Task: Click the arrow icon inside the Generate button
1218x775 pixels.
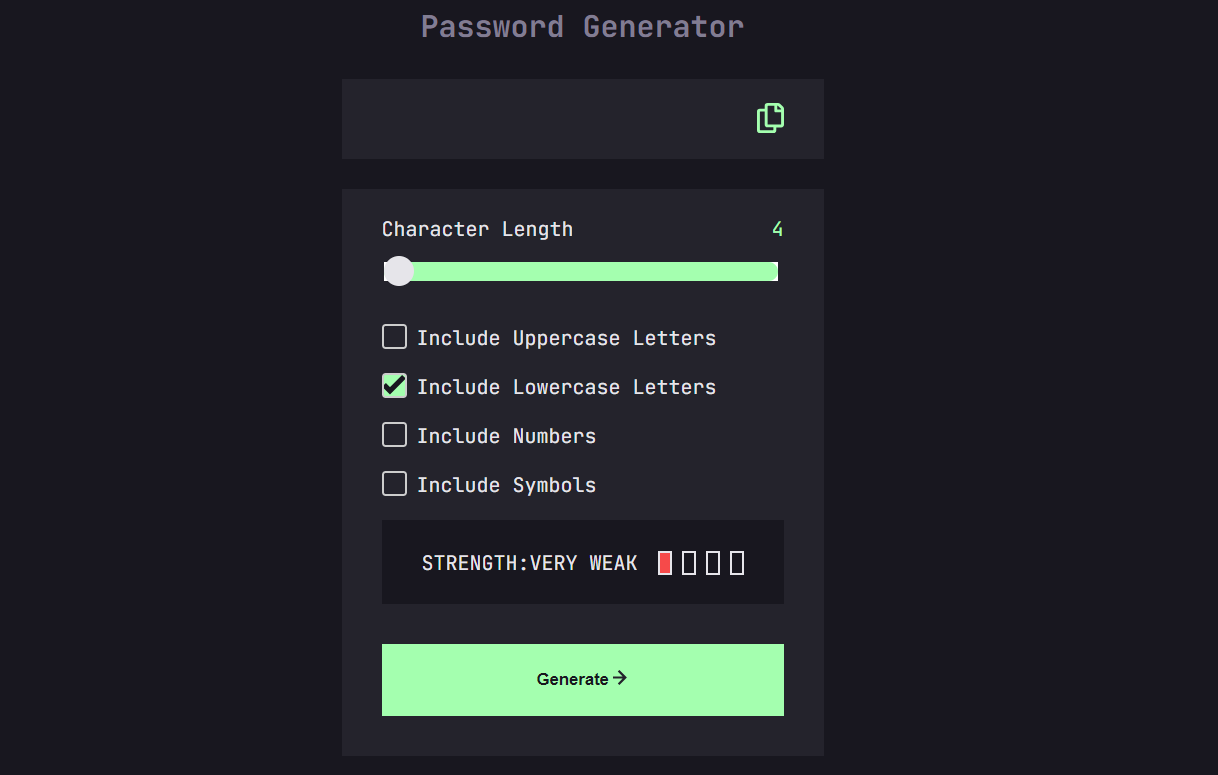Action: (620, 678)
